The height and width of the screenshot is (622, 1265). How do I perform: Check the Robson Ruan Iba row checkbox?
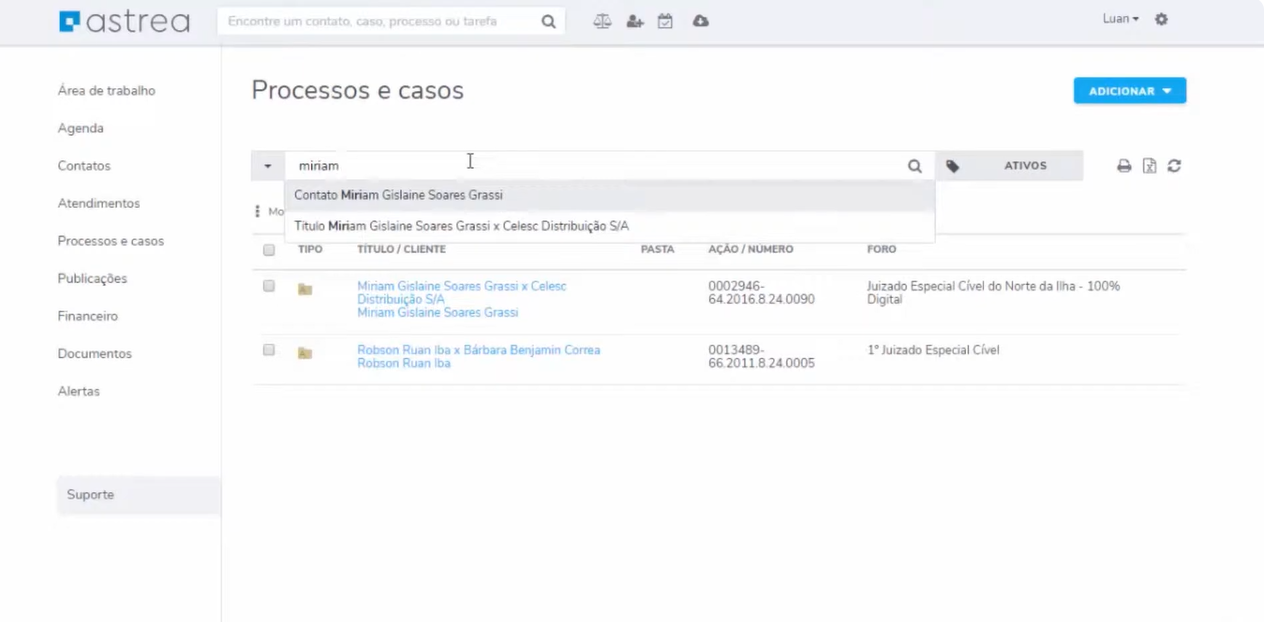point(269,350)
